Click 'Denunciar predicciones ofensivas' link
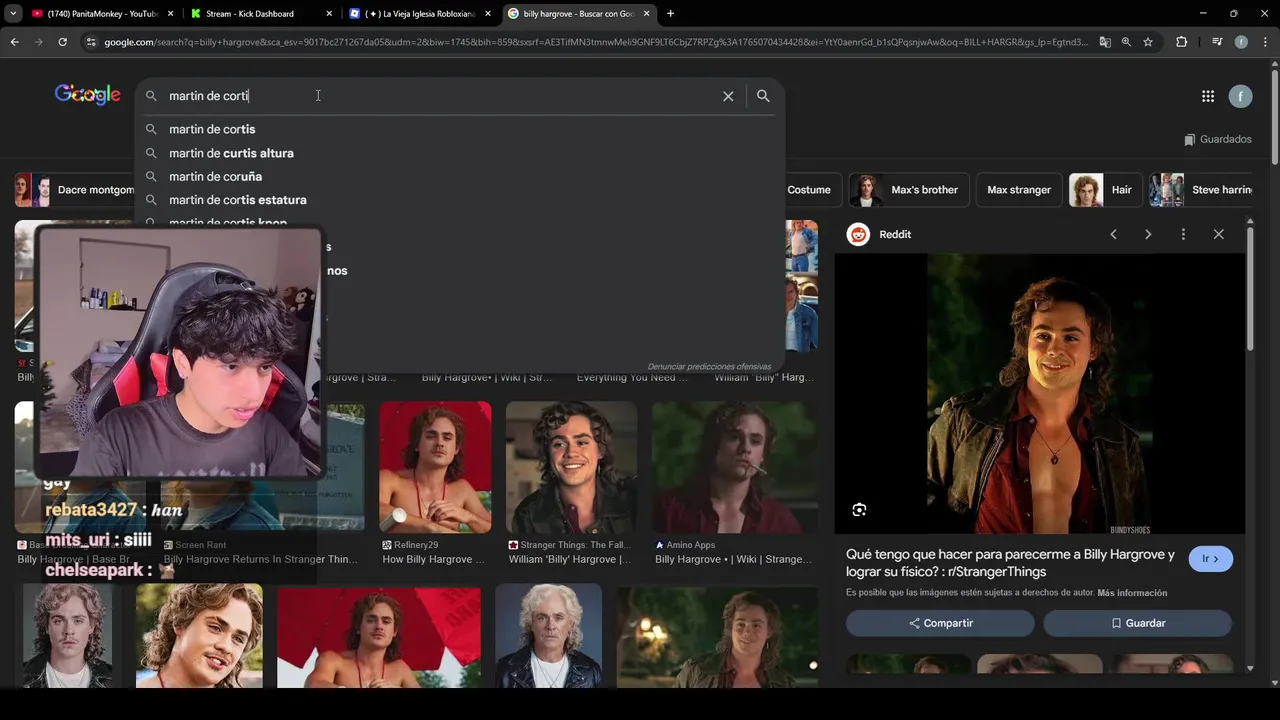This screenshot has width=1280, height=720. (709, 367)
